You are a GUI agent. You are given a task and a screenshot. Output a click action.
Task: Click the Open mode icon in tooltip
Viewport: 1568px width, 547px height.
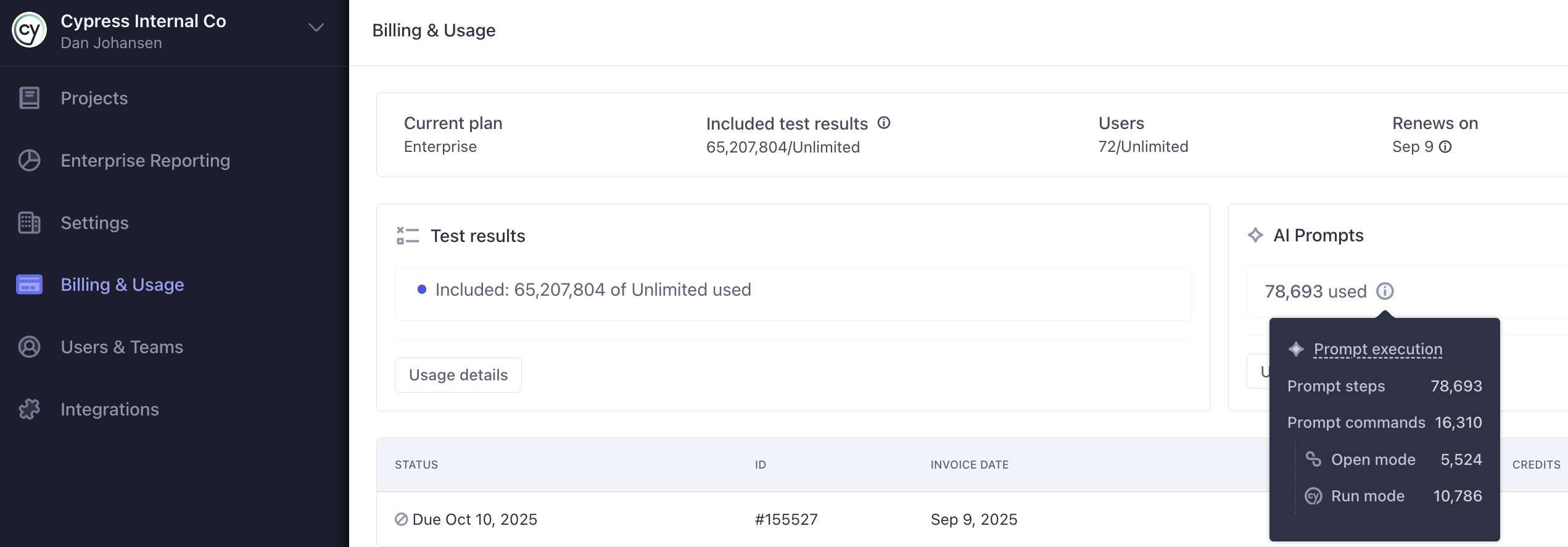tap(1313, 459)
